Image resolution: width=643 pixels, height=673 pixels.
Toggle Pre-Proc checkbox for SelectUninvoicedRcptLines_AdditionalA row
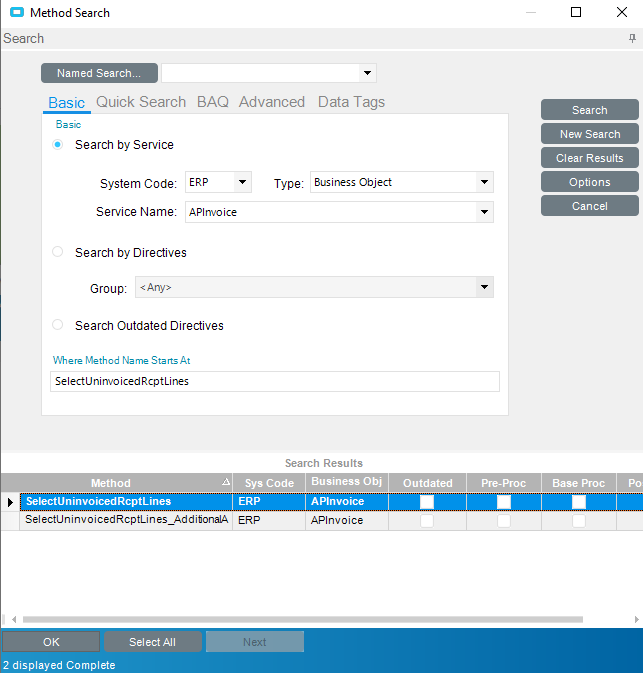[503, 521]
